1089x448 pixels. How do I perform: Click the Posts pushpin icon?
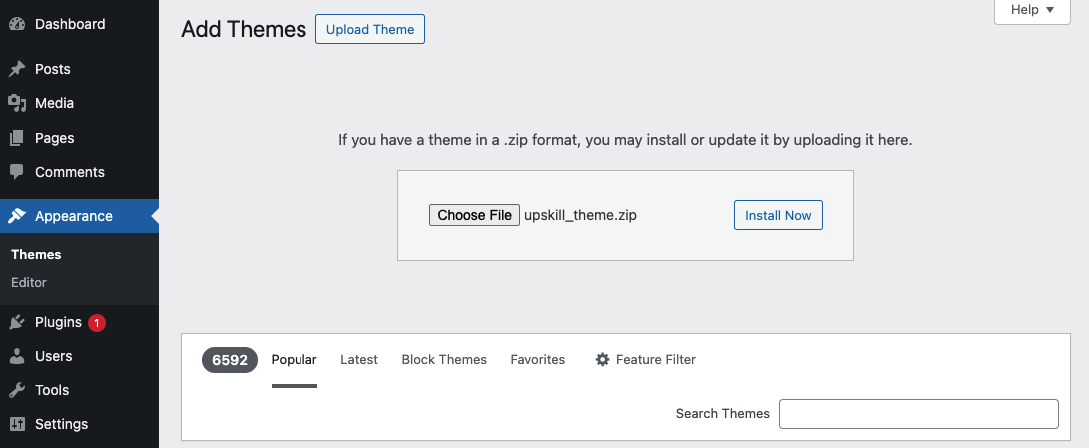pyautogui.click(x=17, y=69)
